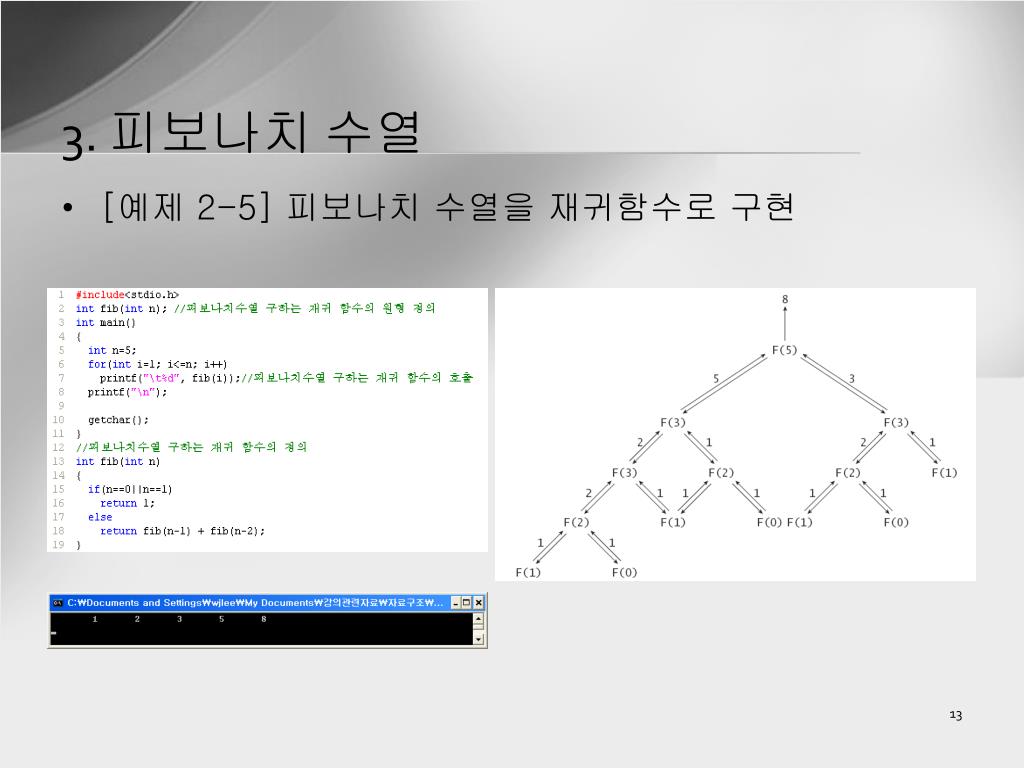The height and width of the screenshot is (768, 1024).
Task: Click line number 19 in code listing
Action: click(58, 545)
